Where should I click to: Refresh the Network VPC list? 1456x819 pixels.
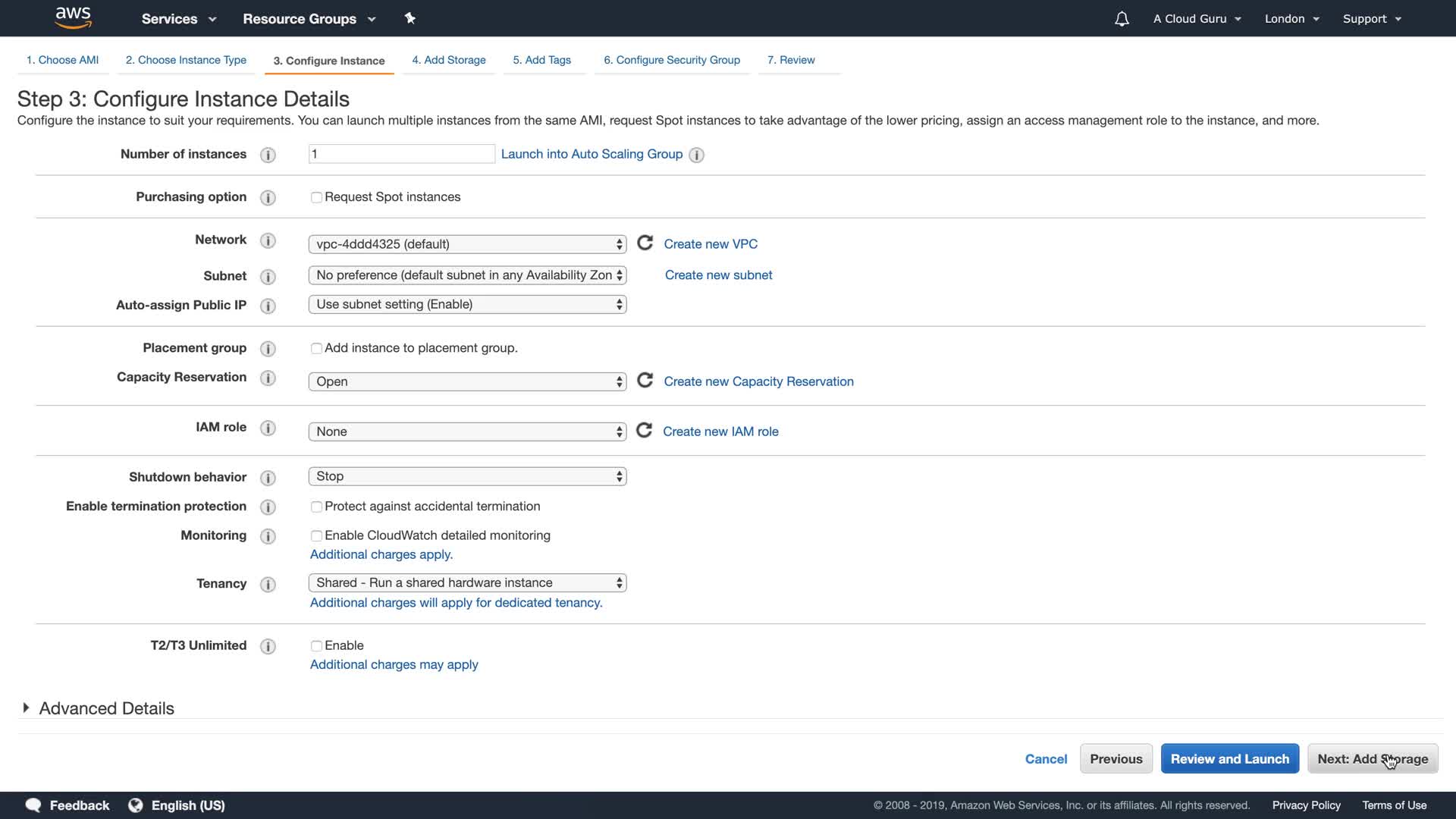coord(645,243)
